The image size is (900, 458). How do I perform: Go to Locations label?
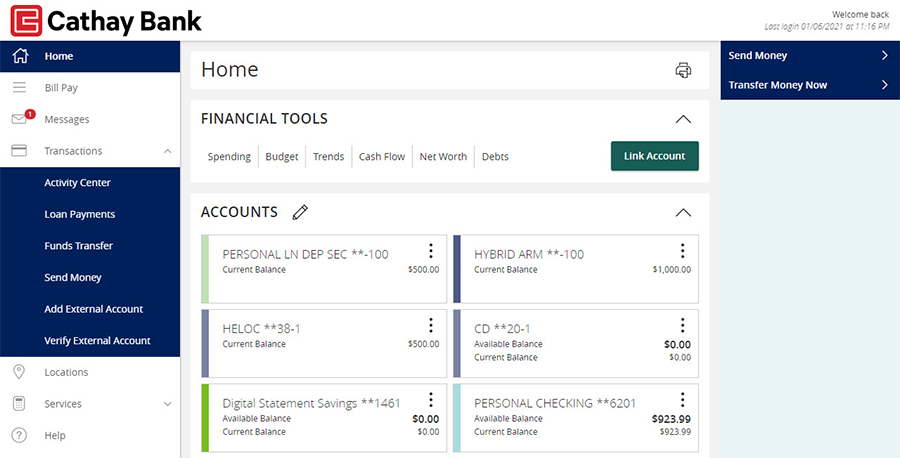click(67, 372)
